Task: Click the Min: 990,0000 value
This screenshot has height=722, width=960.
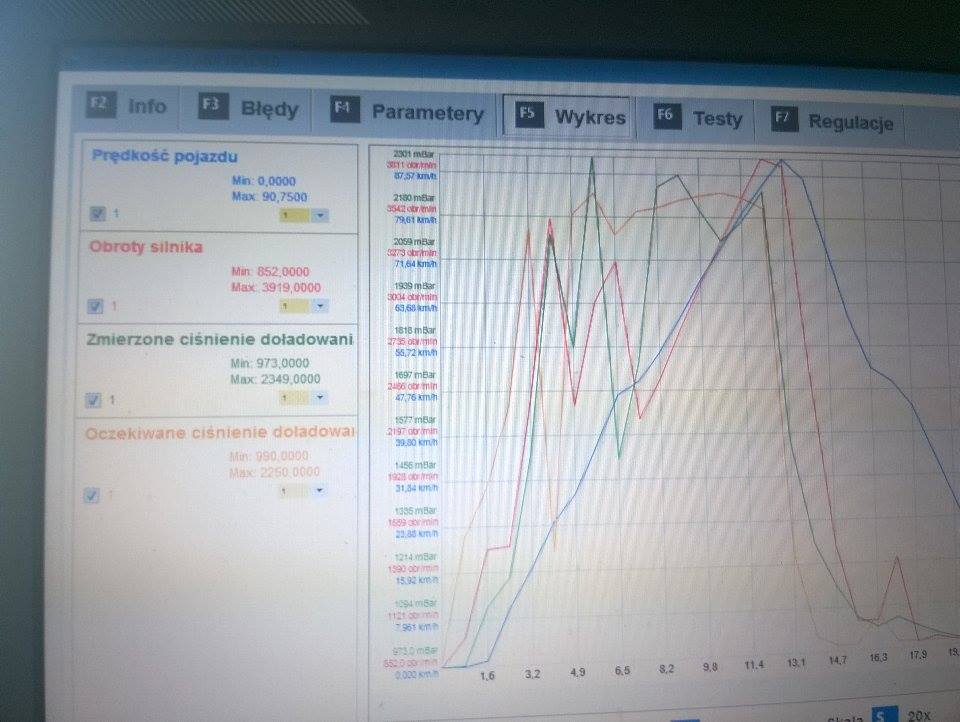Action: [269, 456]
